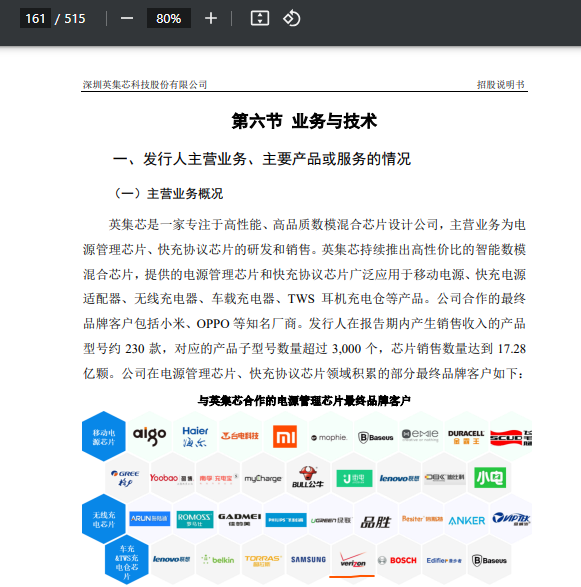581x587 pixels.
Task: Click the green 街电 logo
Action: tap(354, 478)
